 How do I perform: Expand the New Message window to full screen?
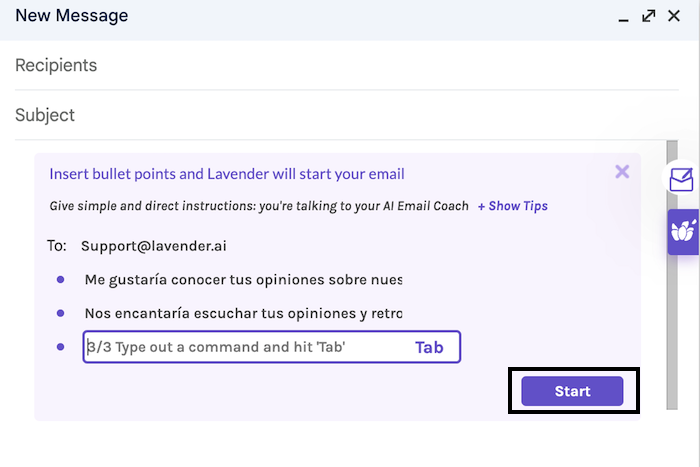[649, 16]
